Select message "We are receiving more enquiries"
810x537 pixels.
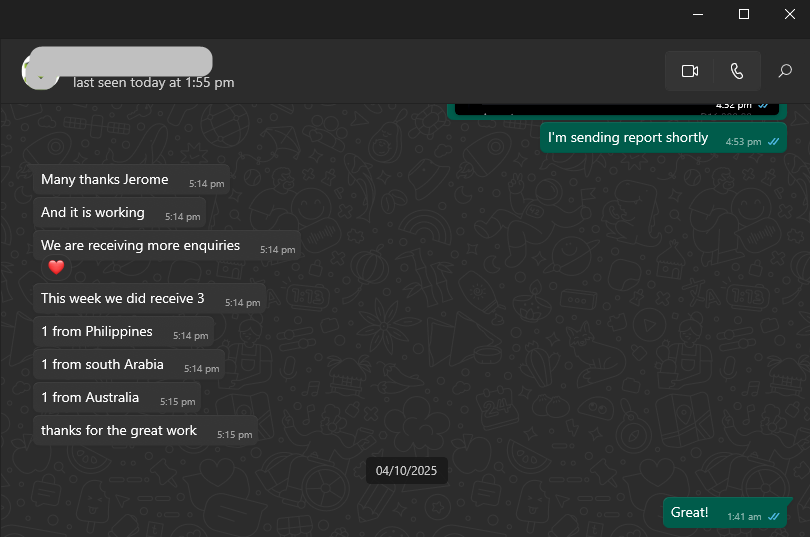[x=167, y=246]
